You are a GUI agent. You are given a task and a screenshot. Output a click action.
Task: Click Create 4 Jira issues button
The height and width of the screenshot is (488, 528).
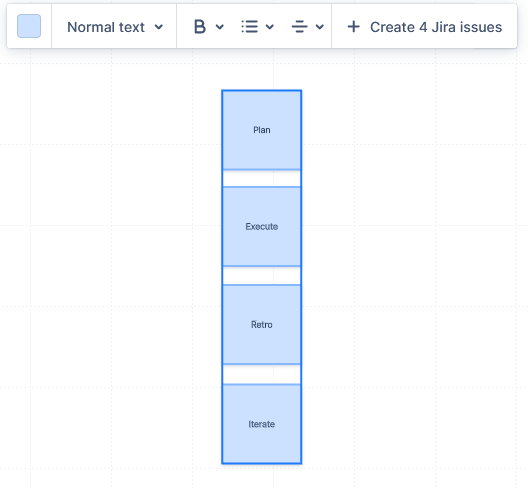tap(424, 27)
